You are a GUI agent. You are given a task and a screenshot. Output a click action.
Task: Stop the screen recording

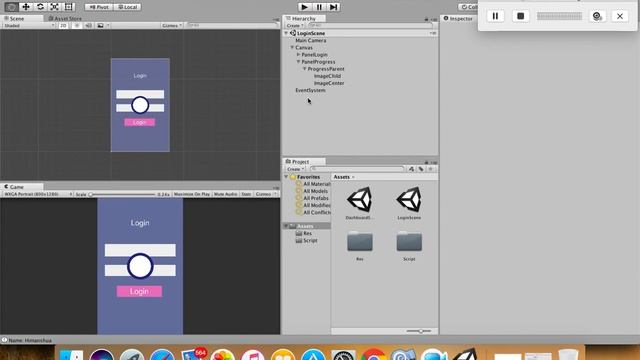tap(520, 16)
